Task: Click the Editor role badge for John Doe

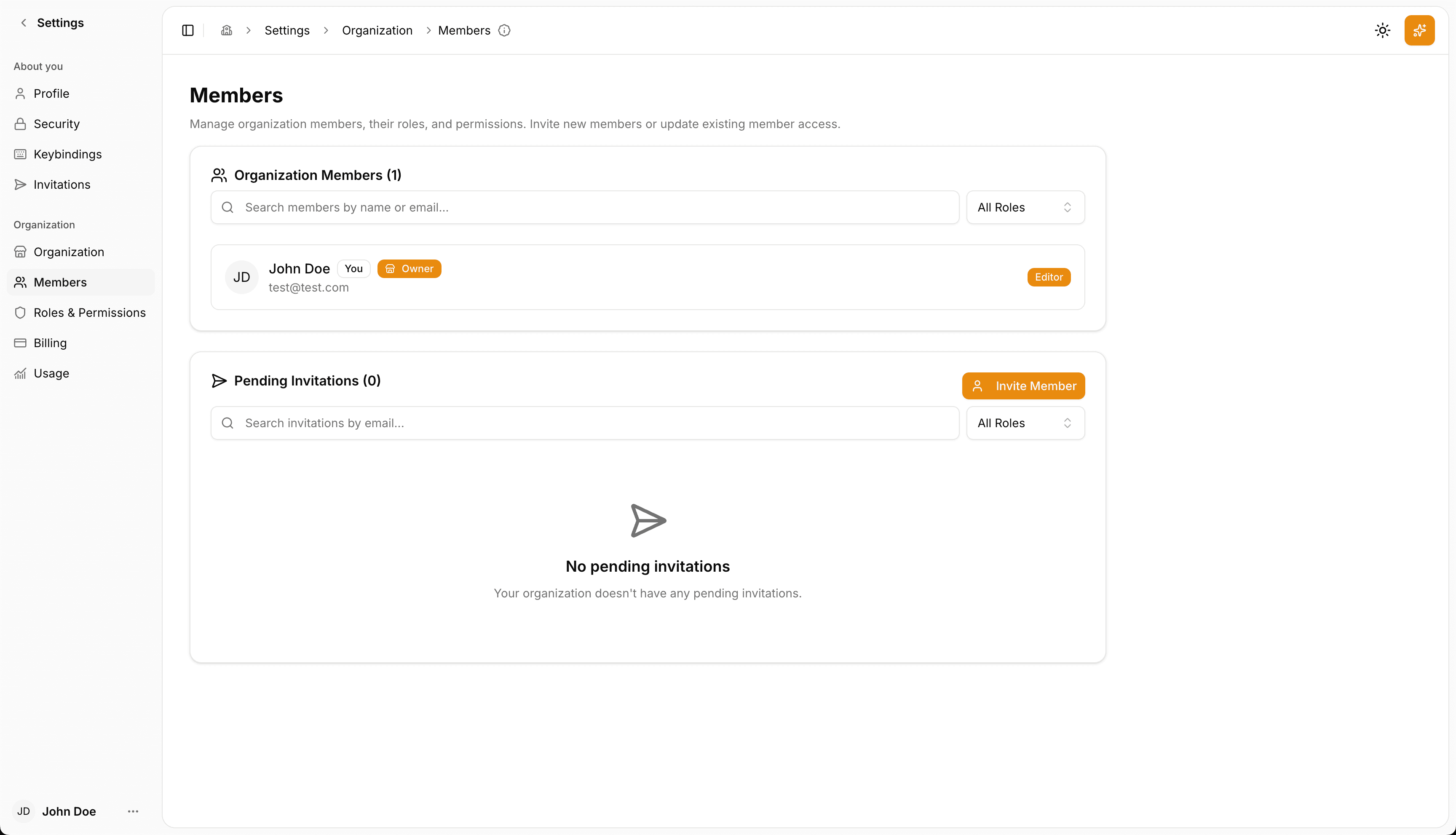Action: point(1048,277)
